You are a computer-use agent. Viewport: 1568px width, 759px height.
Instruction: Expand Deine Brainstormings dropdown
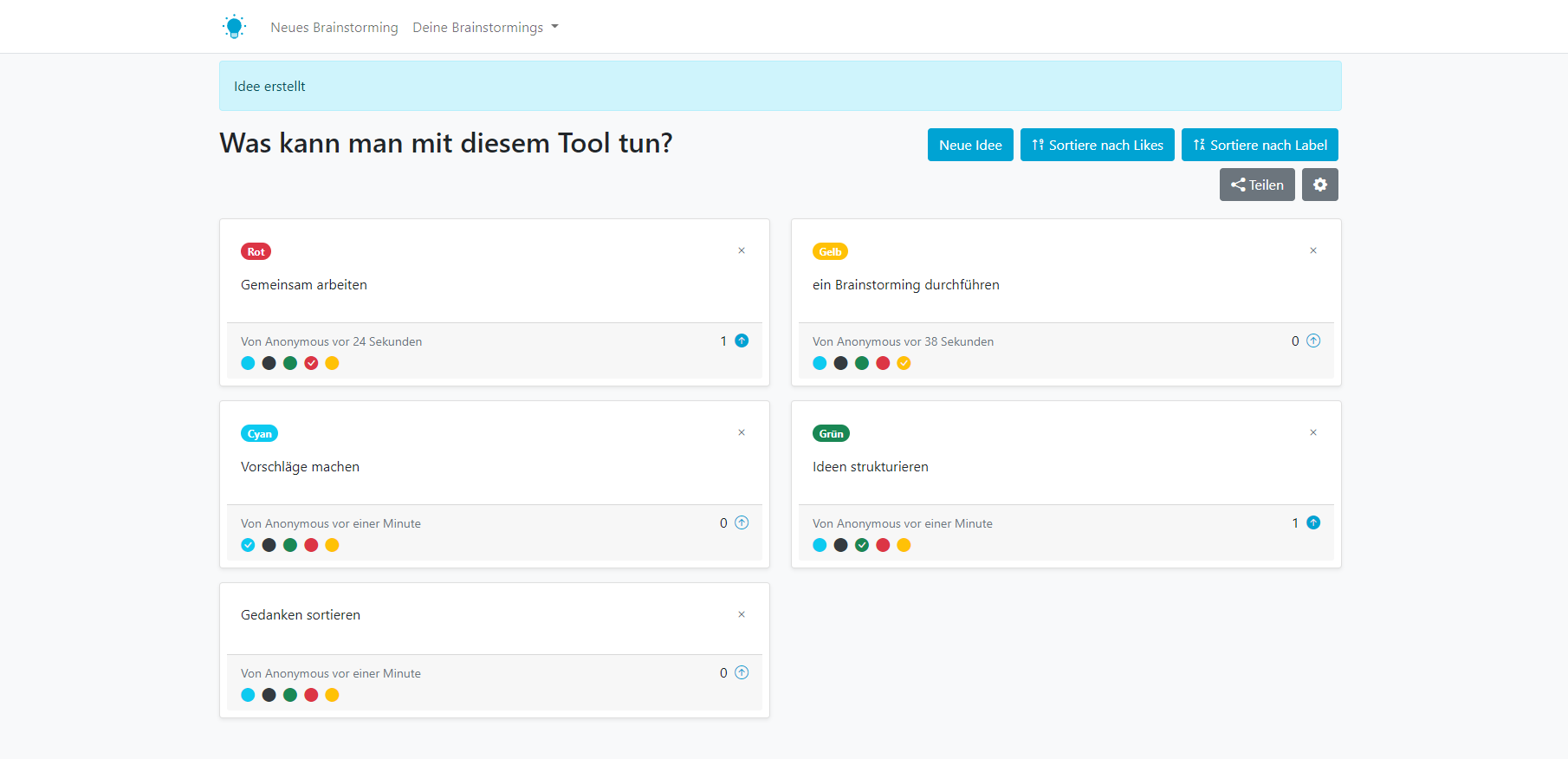coord(485,28)
